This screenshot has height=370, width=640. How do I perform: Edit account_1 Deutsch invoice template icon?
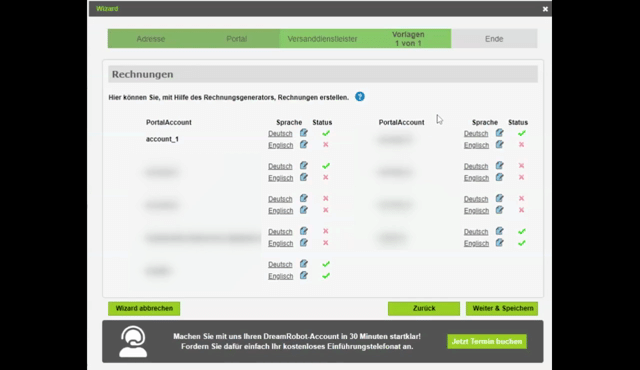point(304,133)
